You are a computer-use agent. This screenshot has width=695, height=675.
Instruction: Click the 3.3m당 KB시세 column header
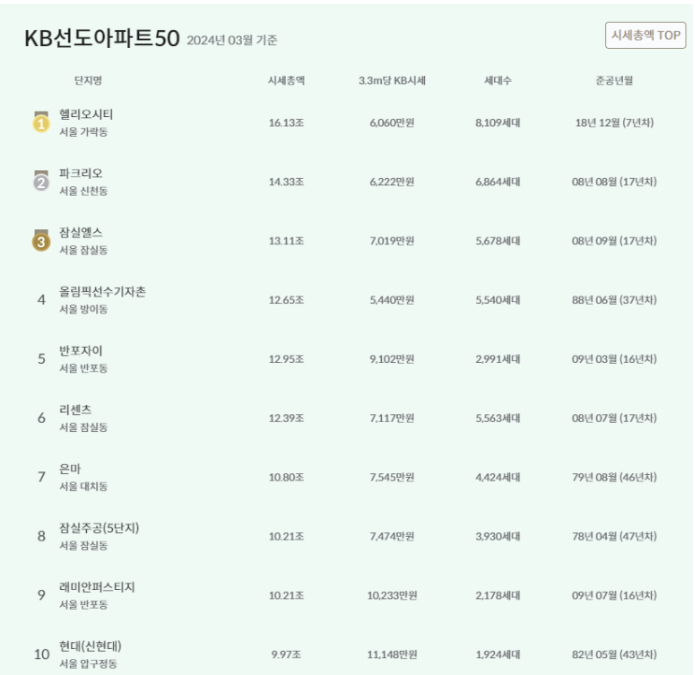coord(392,81)
